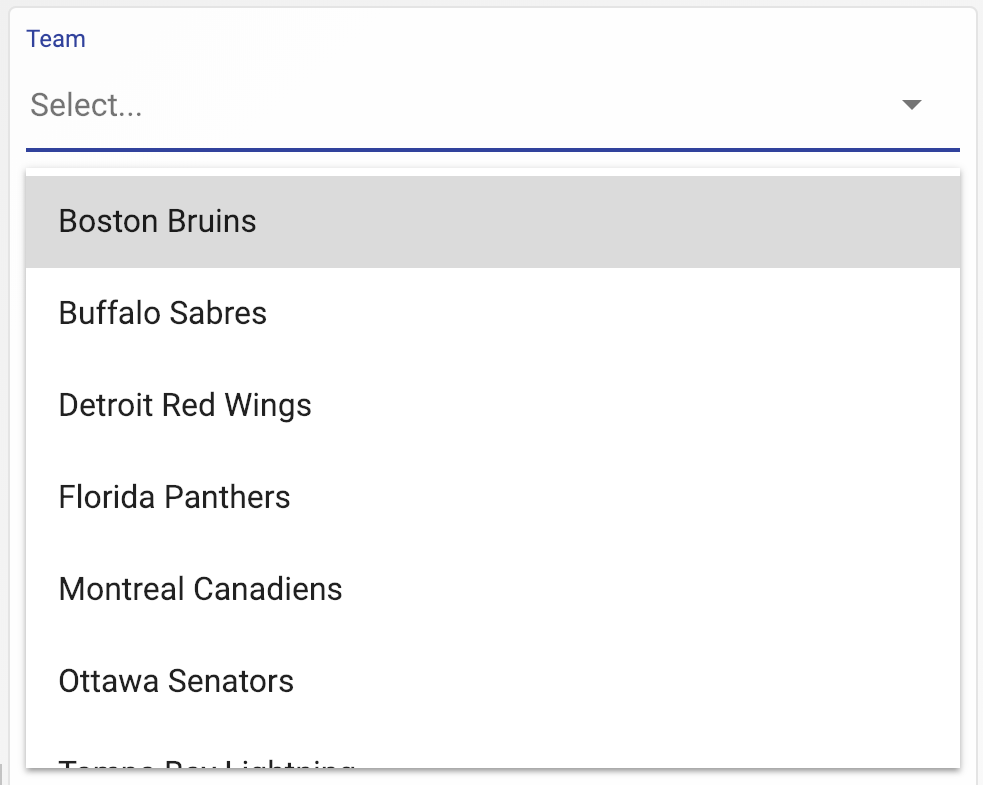
Task: Set team to Buffalo Sabres
Action: pyautogui.click(x=492, y=313)
